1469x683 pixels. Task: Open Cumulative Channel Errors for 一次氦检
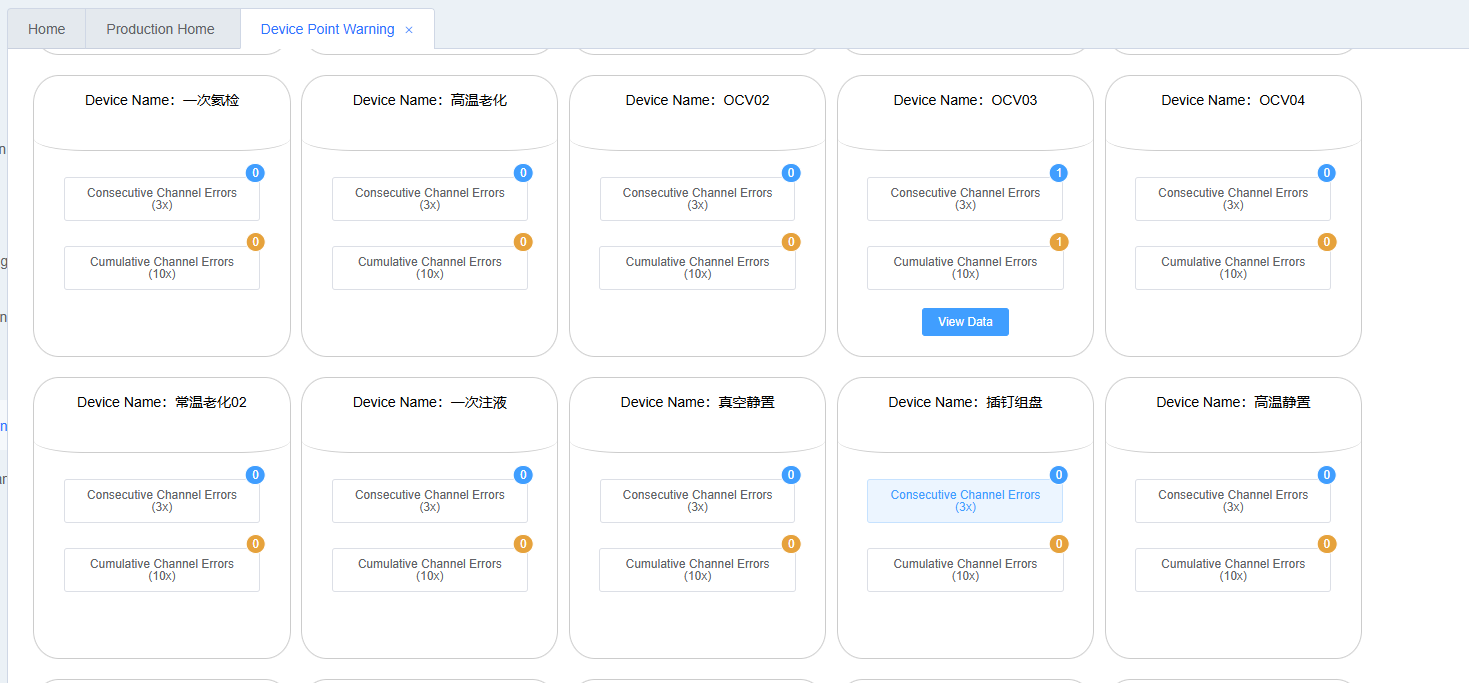(x=162, y=268)
